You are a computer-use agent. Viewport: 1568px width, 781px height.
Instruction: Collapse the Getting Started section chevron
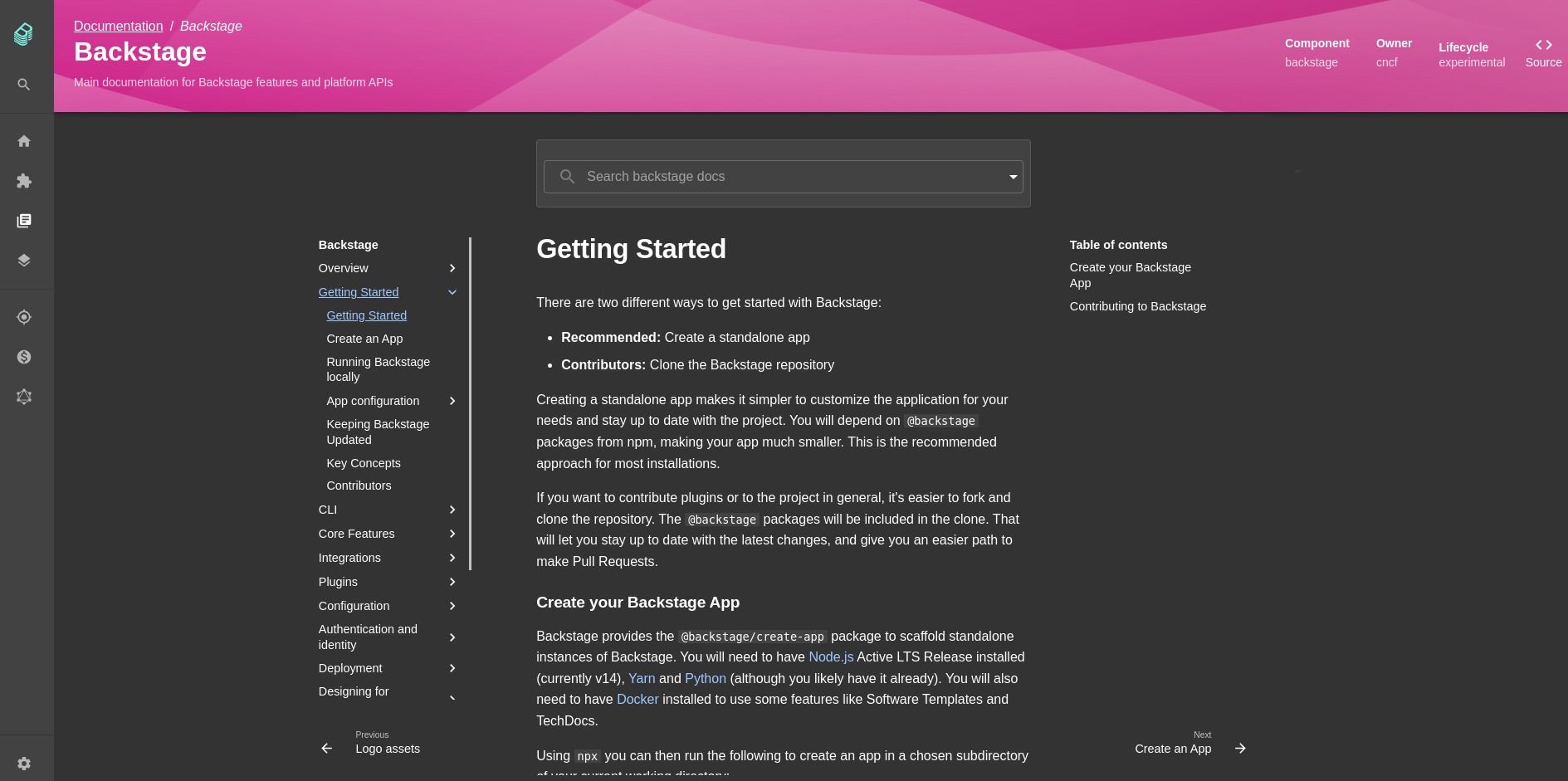[x=452, y=292]
